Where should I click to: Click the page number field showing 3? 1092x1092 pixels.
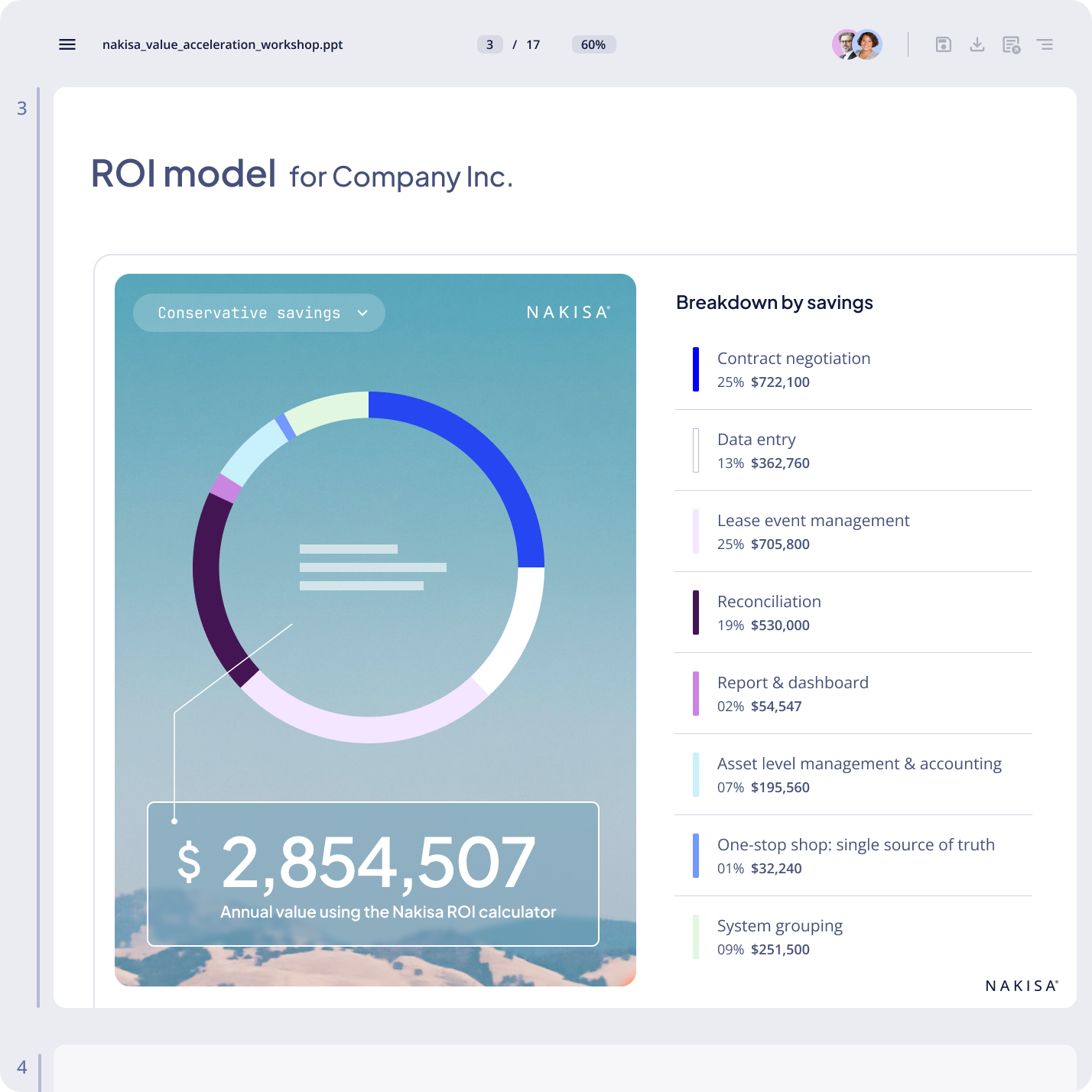[489, 44]
